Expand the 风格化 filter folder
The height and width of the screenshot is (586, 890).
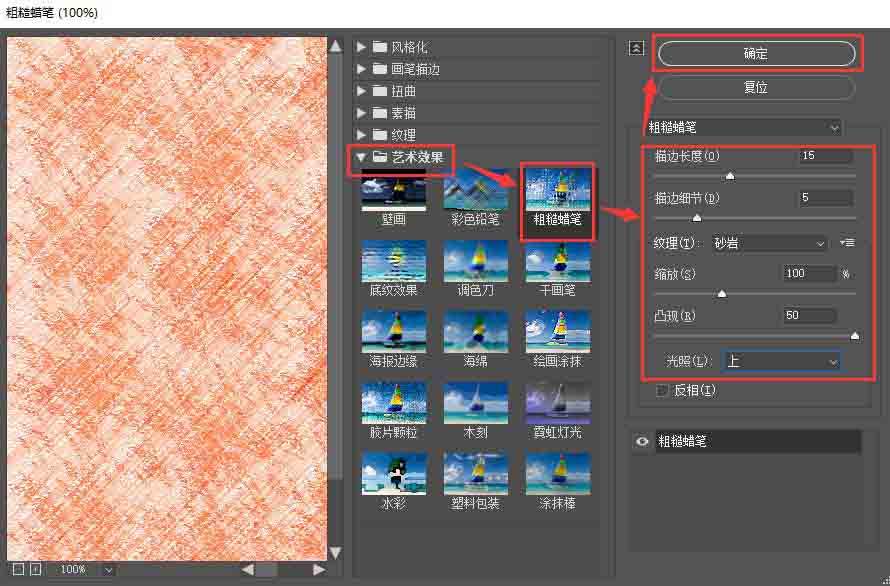(361, 47)
